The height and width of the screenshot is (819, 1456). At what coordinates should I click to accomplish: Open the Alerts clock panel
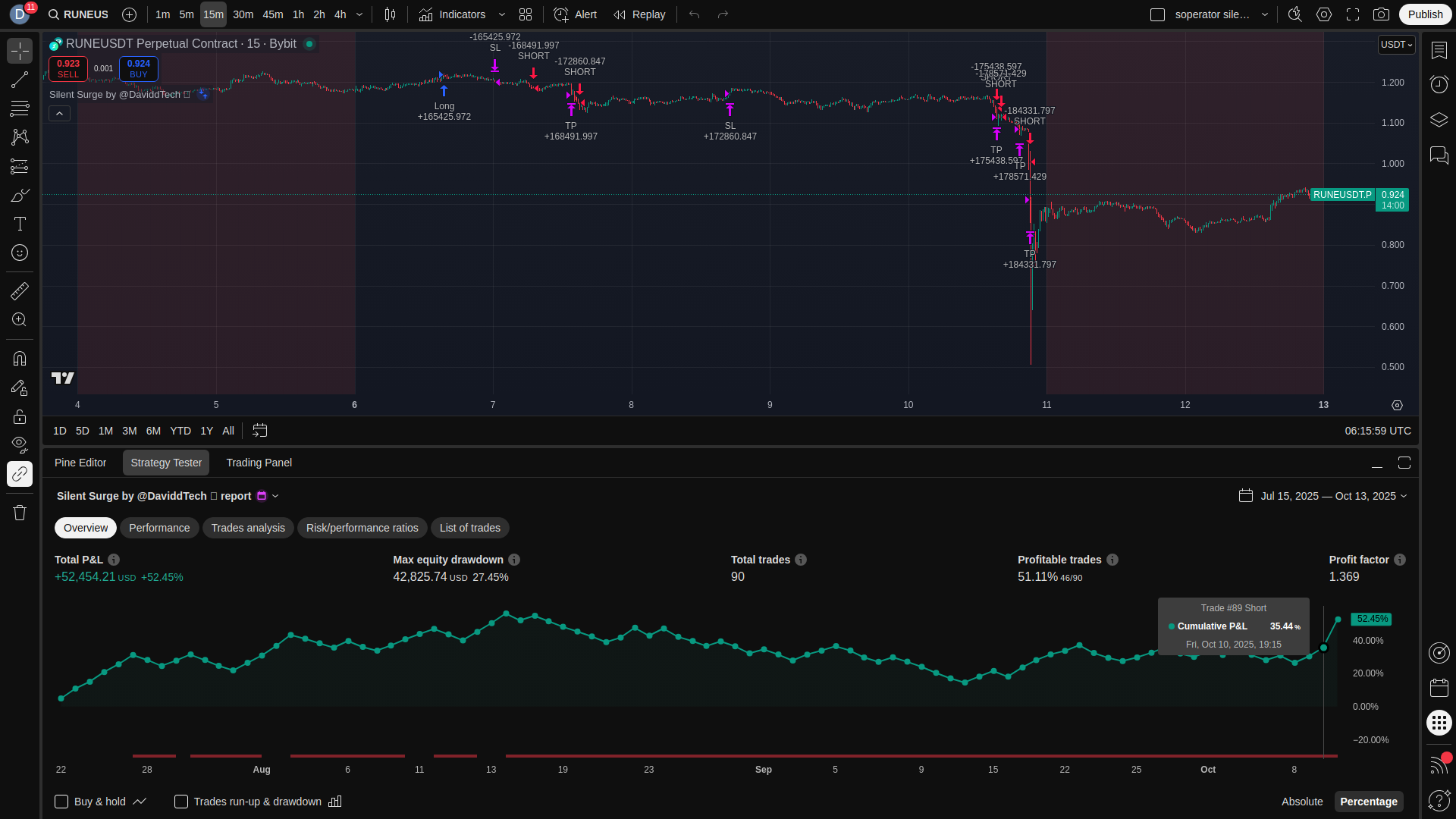(1439, 84)
